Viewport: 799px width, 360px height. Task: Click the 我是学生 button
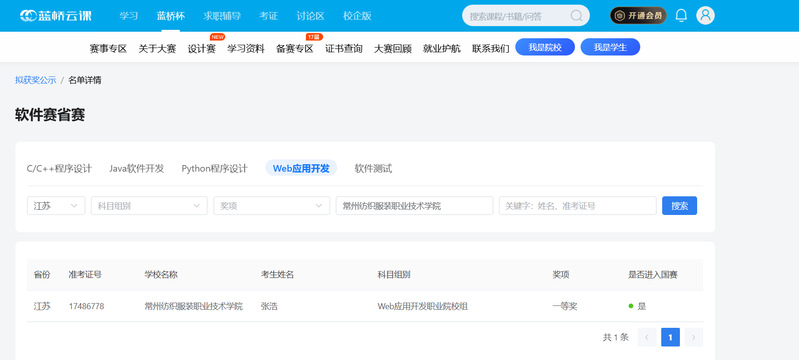click(x=610, y=47)
